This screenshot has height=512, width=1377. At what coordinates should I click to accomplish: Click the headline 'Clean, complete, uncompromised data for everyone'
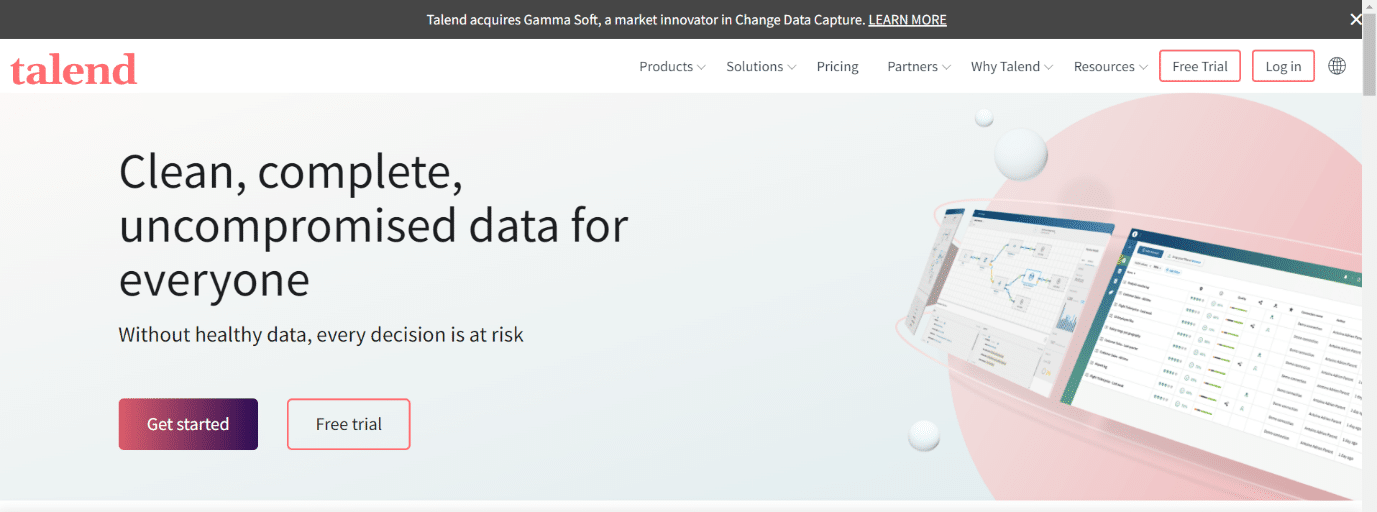(x=373, y=226)
